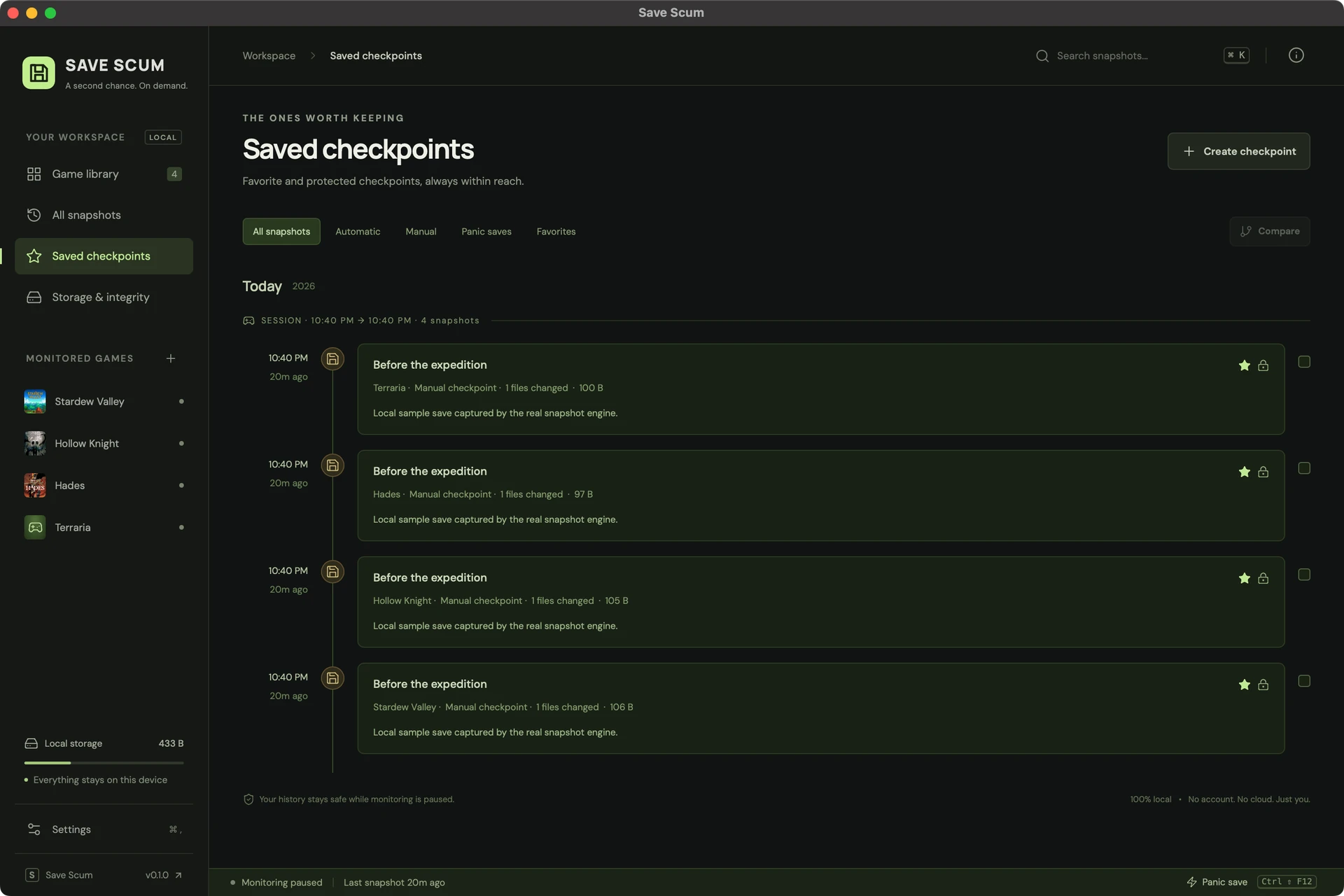Click the timeline save marker for Stardew Valley
The height and width of the screenshot is (896, 1344).
click(332, 678)
